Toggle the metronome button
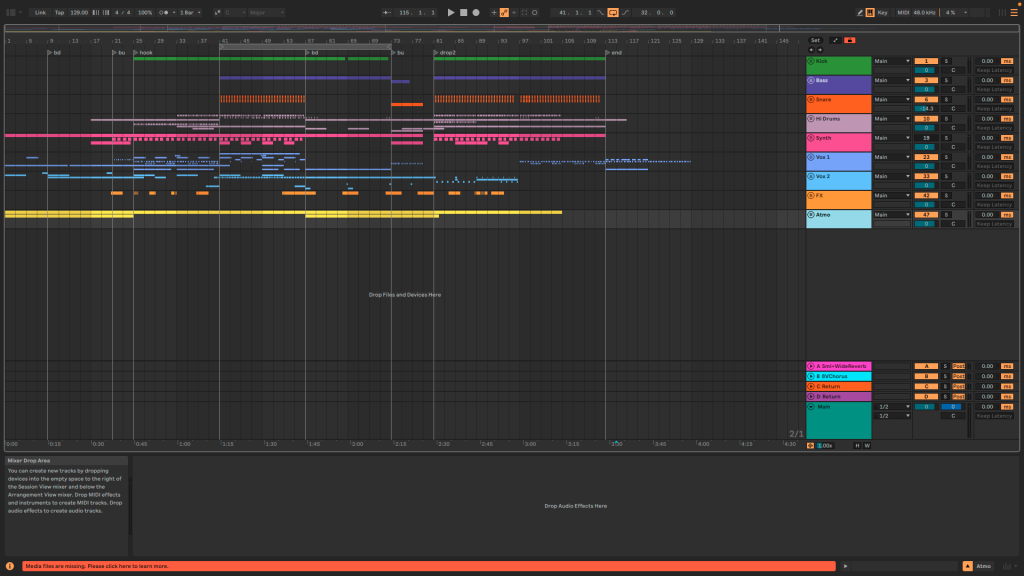The height and width of the screenshot is (576, 1024). pyautogui.click(x=166, y=12)
